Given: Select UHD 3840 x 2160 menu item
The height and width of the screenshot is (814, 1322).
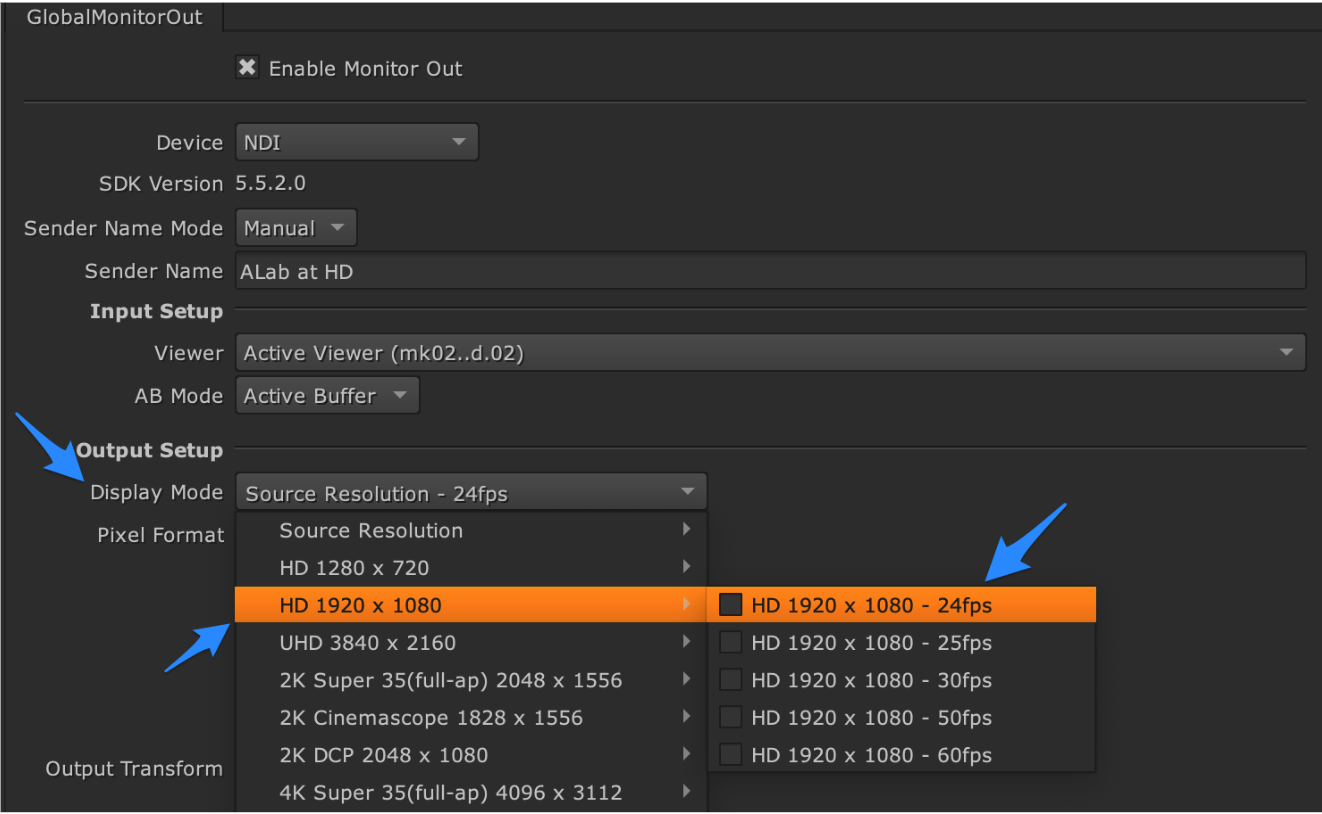Looking at the screenshot, I should [471, 643].
